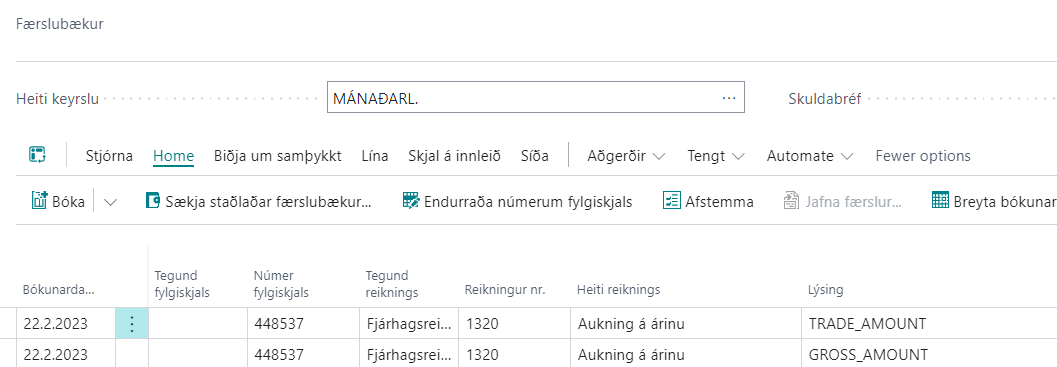
Task: Open the Síða tab
Action: tap(535, 156)
